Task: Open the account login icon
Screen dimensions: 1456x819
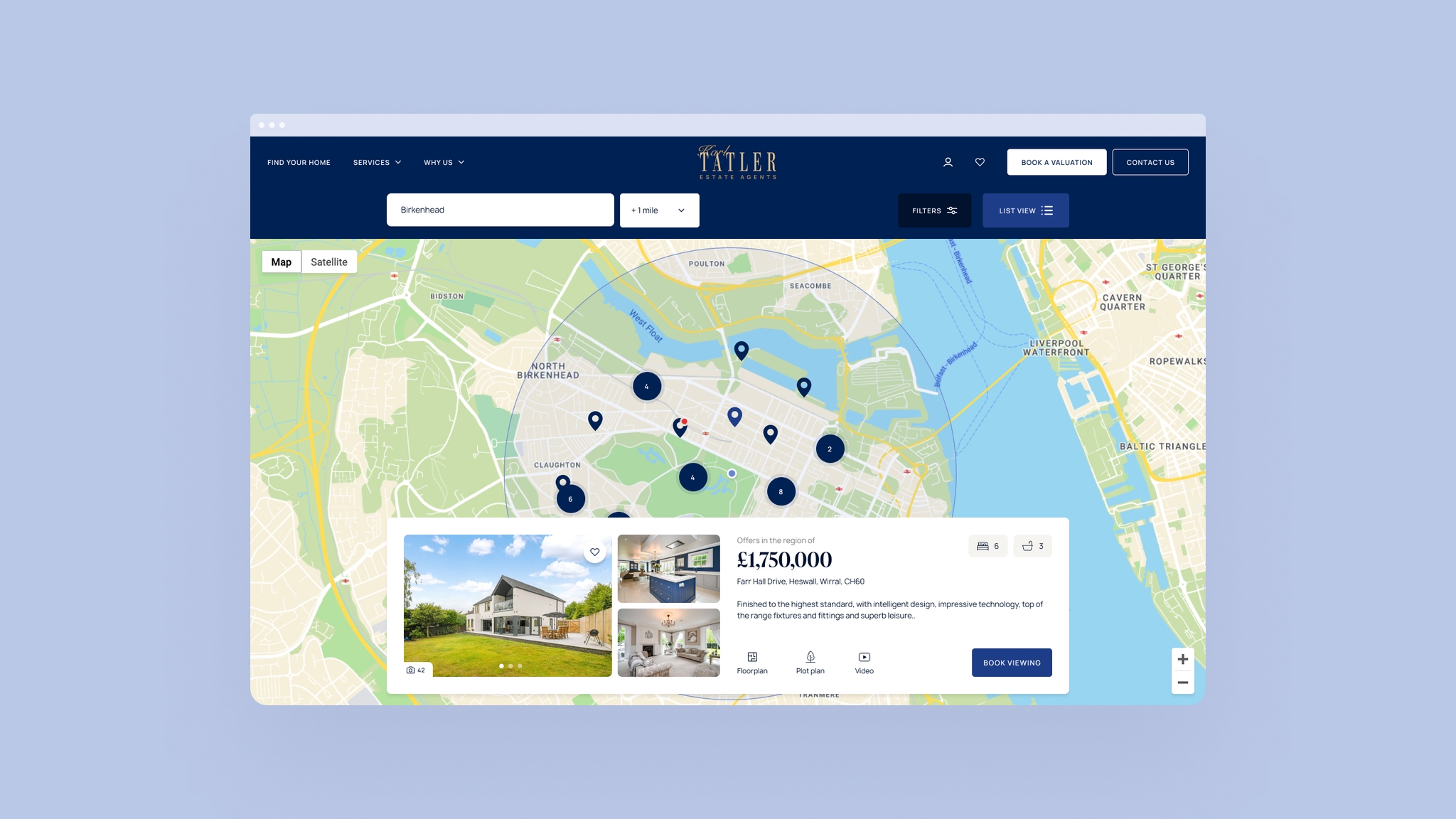Action: coord(948,162)
